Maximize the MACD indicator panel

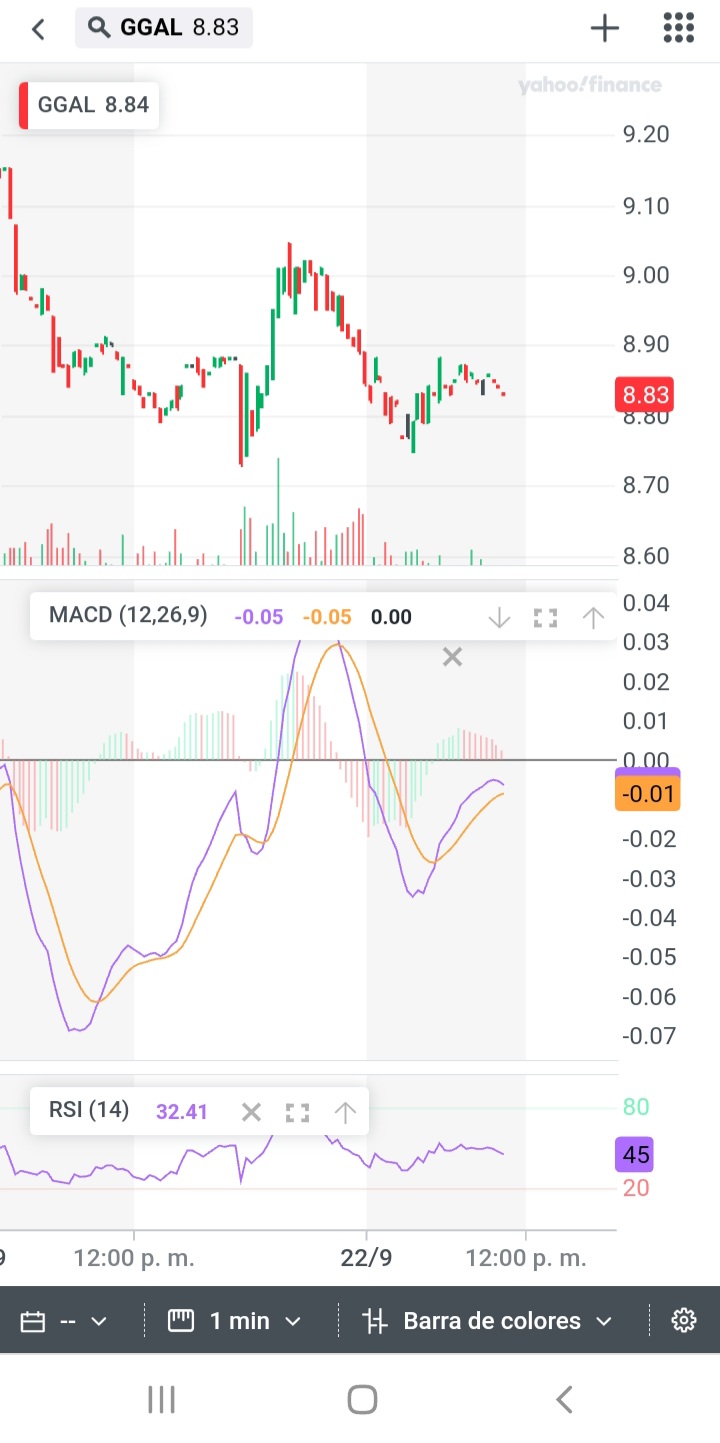(545, 618)
